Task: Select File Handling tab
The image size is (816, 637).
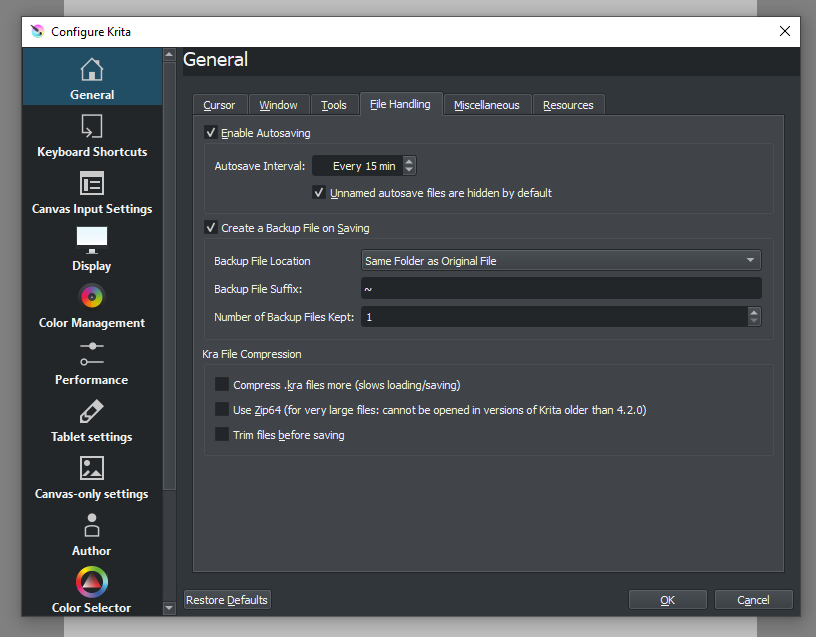Action: pos(400,104)
